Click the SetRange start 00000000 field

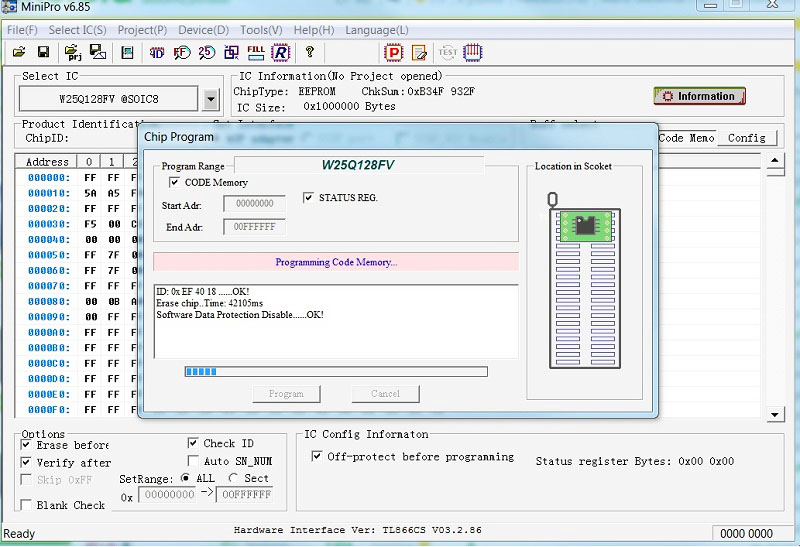[x=168, y=494]
